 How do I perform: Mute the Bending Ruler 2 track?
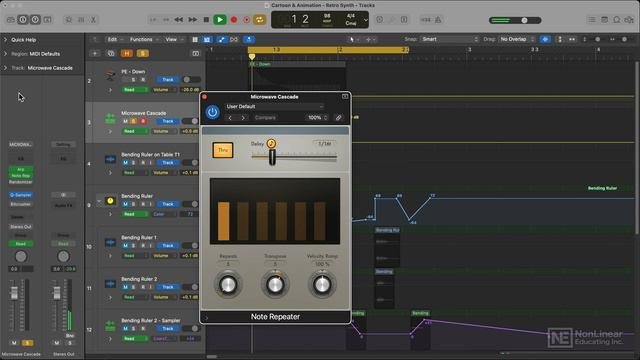coord(125,287)
